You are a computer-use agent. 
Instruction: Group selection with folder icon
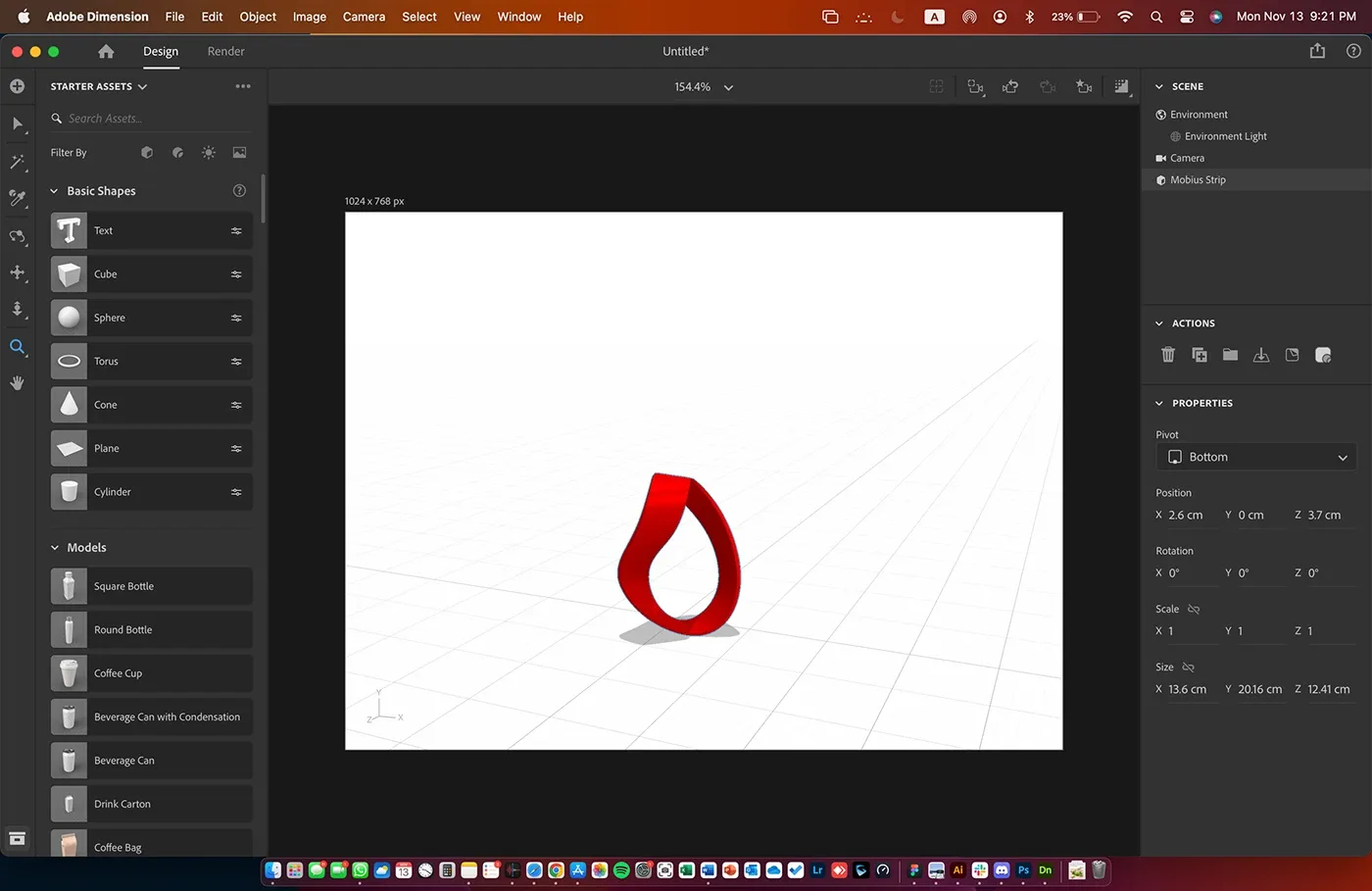(1230, 355)
